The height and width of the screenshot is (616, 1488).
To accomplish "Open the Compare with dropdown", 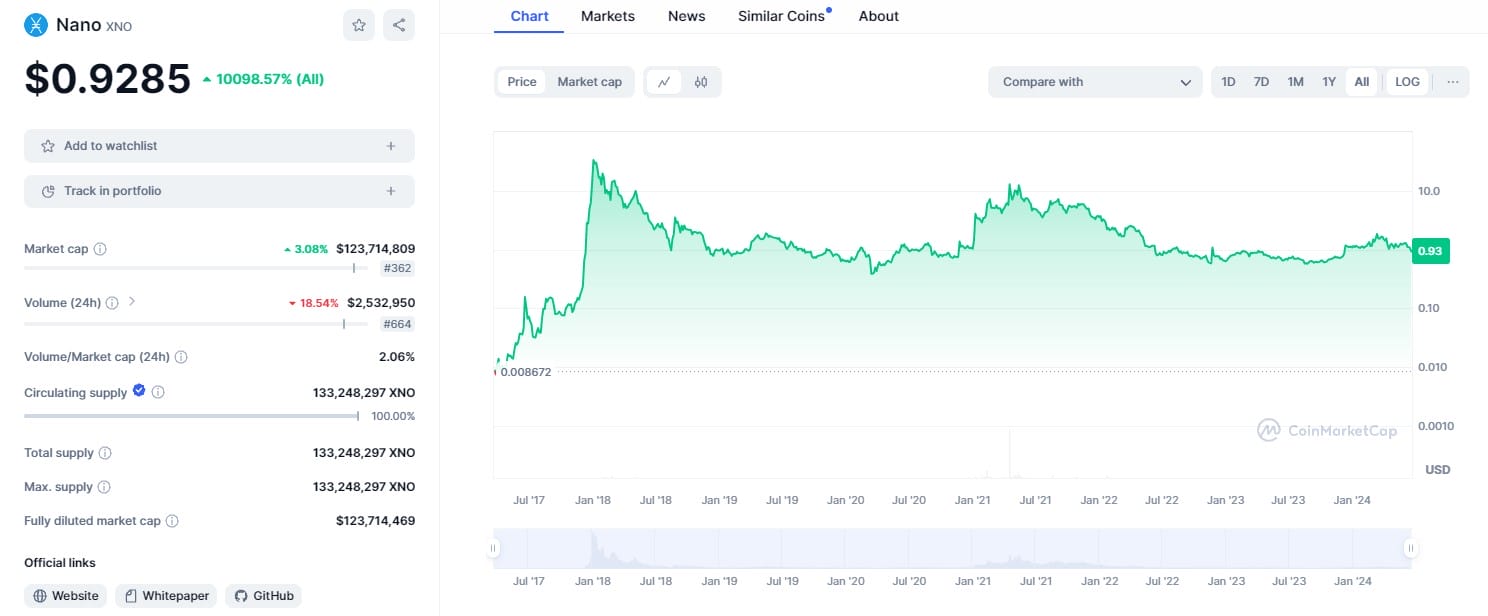I will pyautogui.click(x=1095, y=82).
